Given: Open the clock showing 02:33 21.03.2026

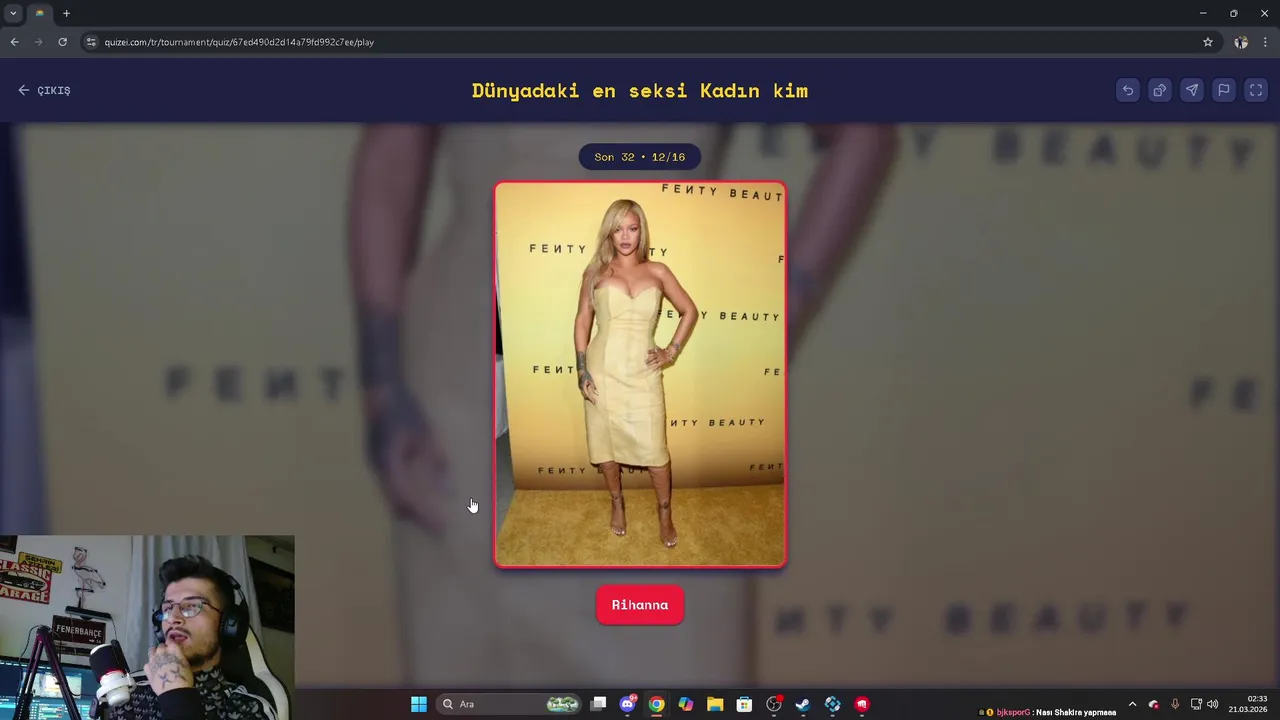Looking at the screenshot, I should point(1248,704).
